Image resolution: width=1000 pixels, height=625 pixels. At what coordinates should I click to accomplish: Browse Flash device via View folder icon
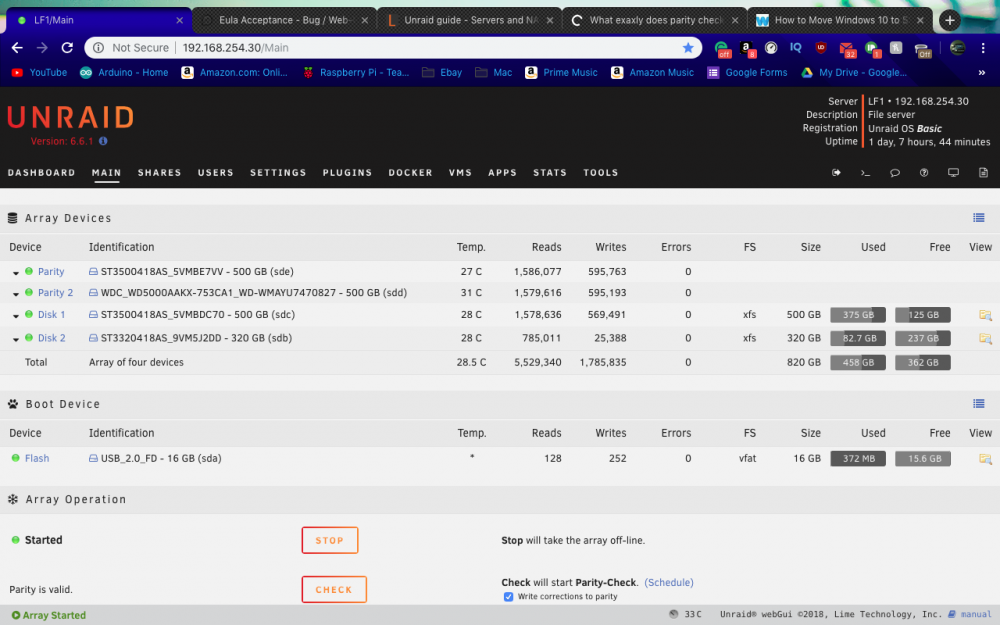[x=985, y=459]
